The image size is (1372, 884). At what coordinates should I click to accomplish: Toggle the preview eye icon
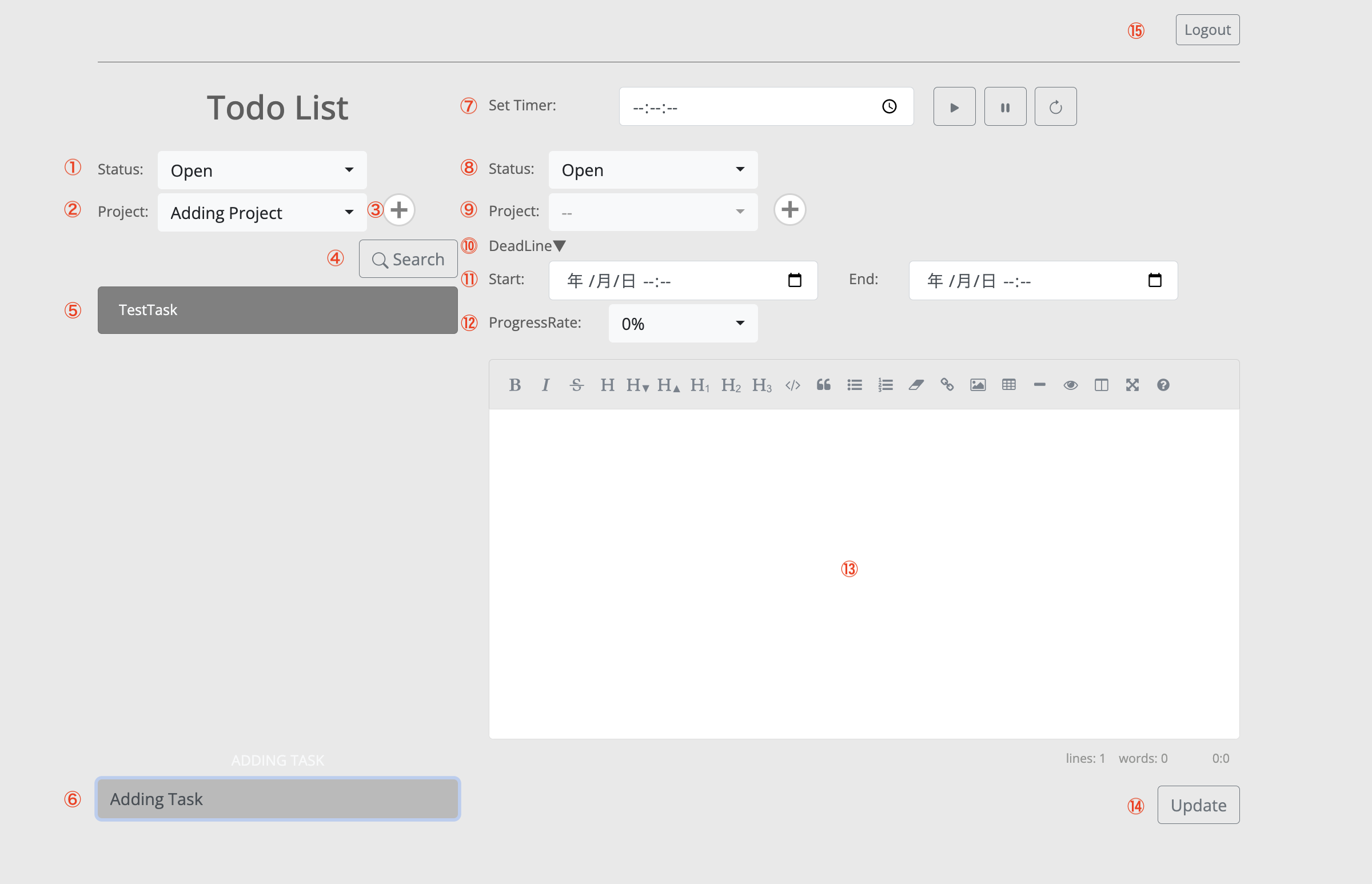[1070, 385]
